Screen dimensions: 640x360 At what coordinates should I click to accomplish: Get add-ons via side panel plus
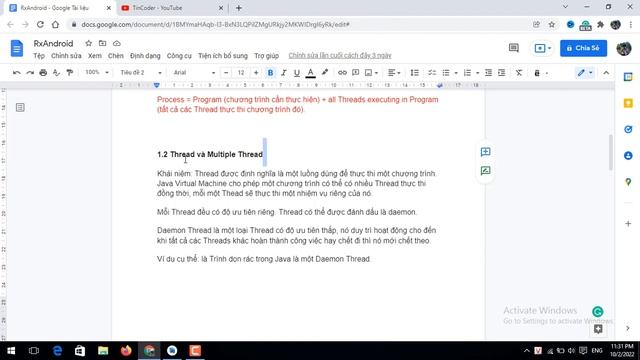[x=628, y=224]
